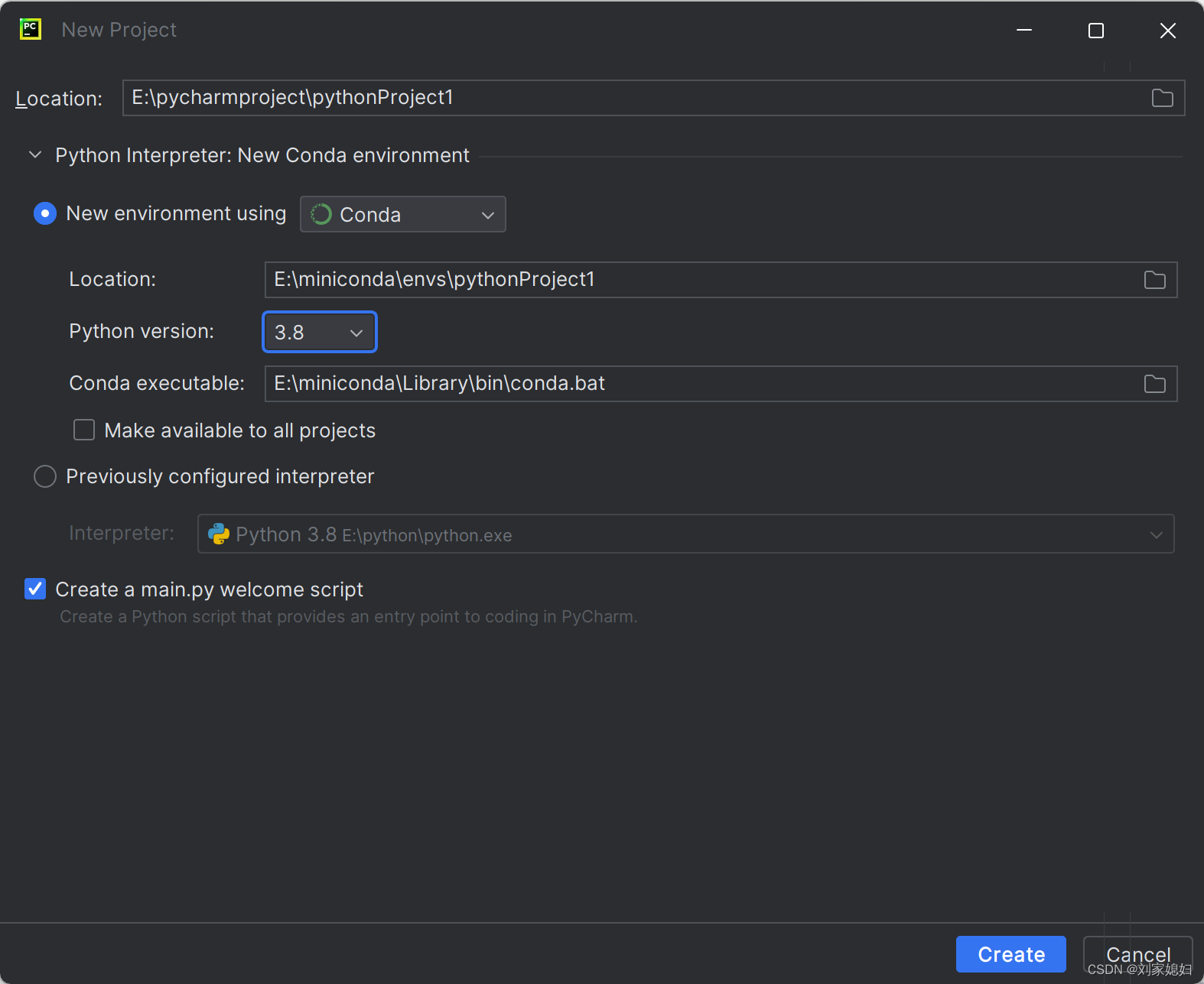This screenshot has height=984, width=1204.
Task: Collapse the Python Interpreter section chevron
Action: click(x=35, y=155)
